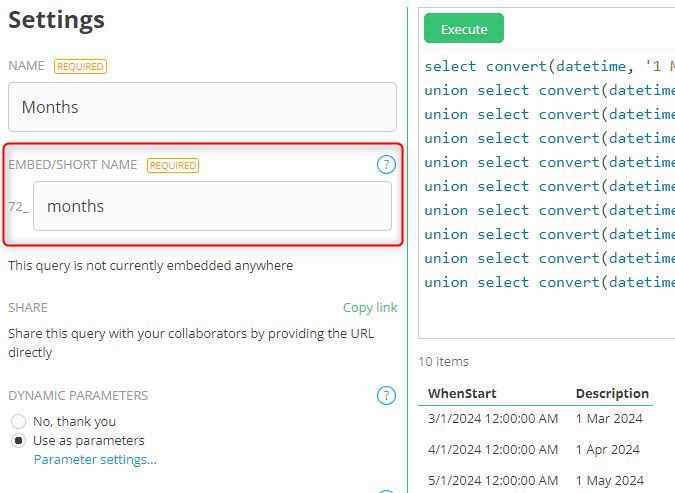The image size is (675, 493).
Task: Click the 5/1/2024 12:00:00 AM cell
Action: [x=493, y=480]
